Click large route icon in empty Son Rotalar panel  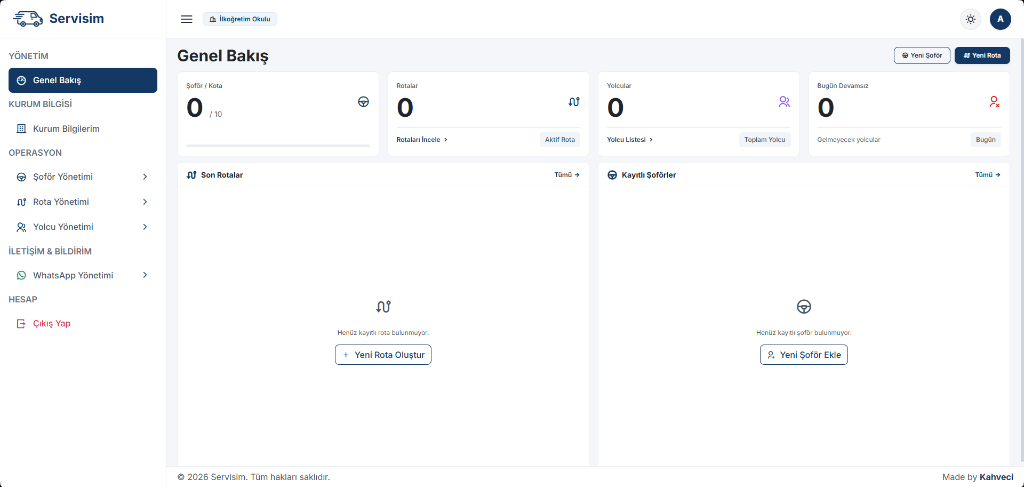[383, 306]
